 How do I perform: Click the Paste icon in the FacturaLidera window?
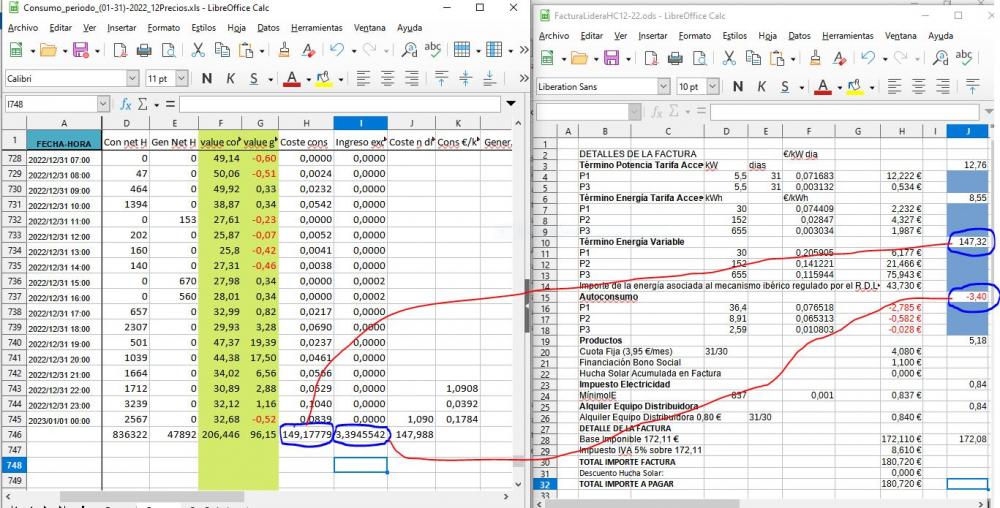tap(777, 58)
